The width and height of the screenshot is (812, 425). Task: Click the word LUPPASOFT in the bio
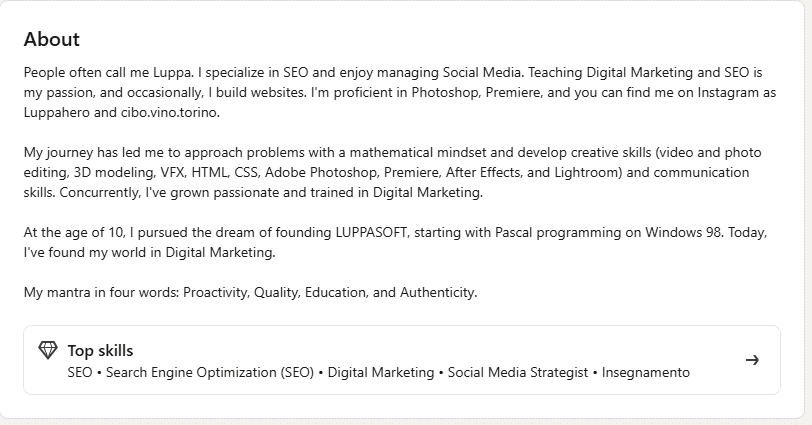click(372, 232)
